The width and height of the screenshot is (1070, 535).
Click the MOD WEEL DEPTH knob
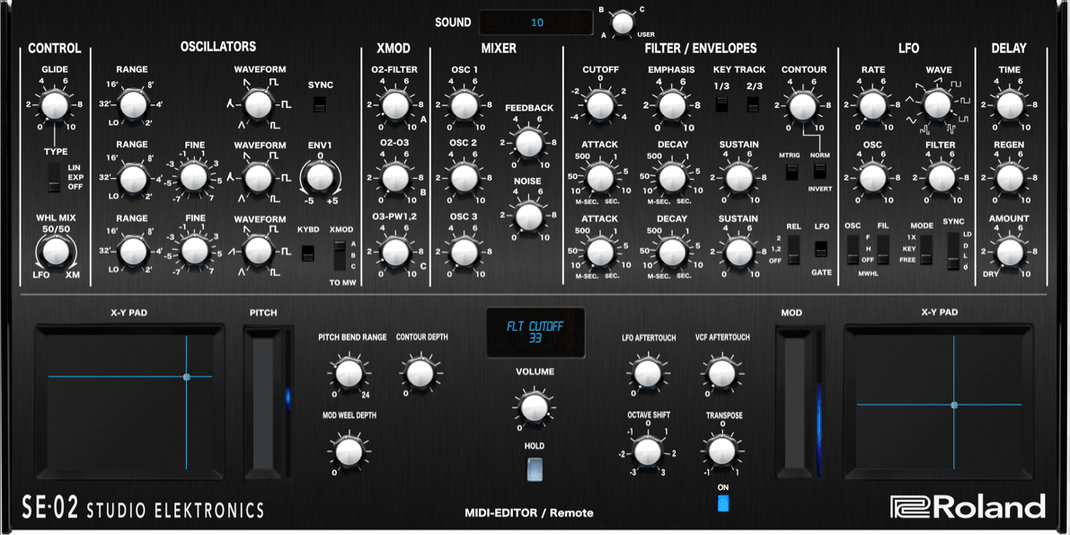(347, 451)
